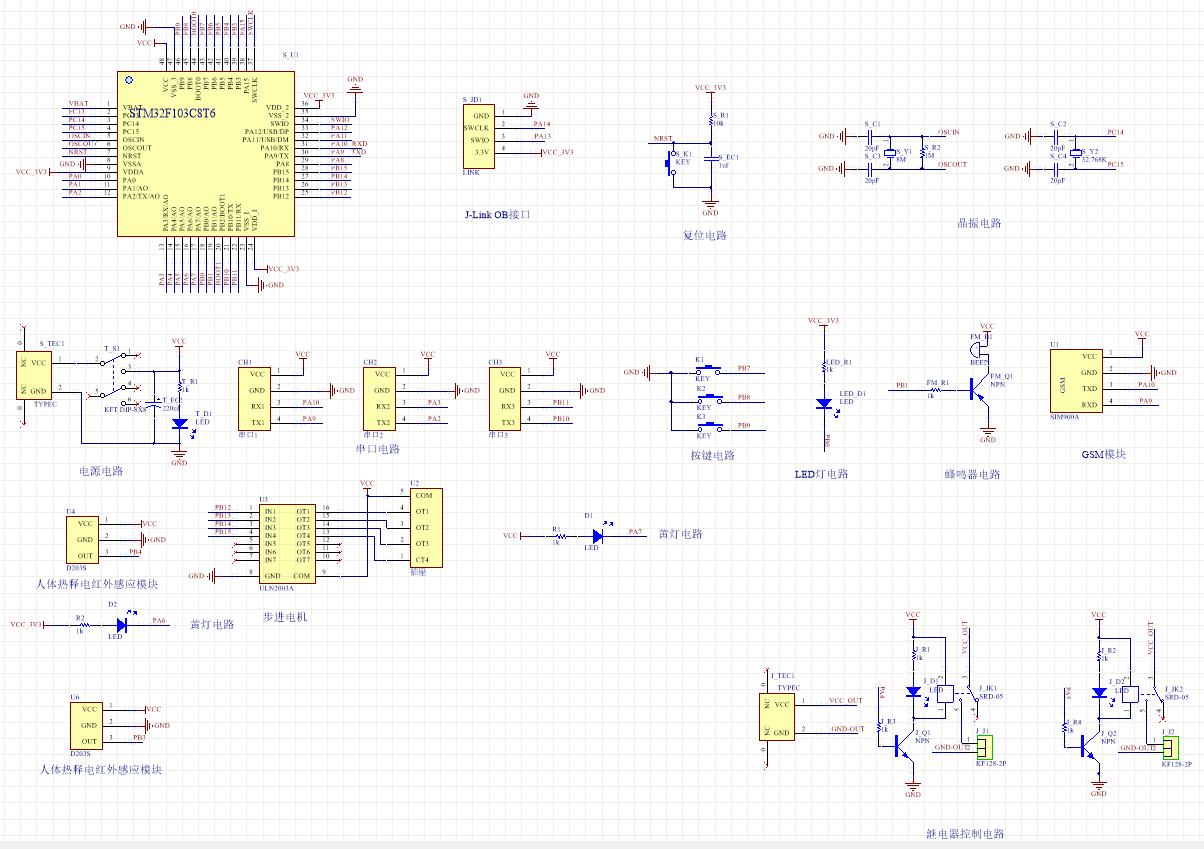Click the 'VCC_OUT' net label on J_TEC1

pyautogui.click(x=846, y=701)
